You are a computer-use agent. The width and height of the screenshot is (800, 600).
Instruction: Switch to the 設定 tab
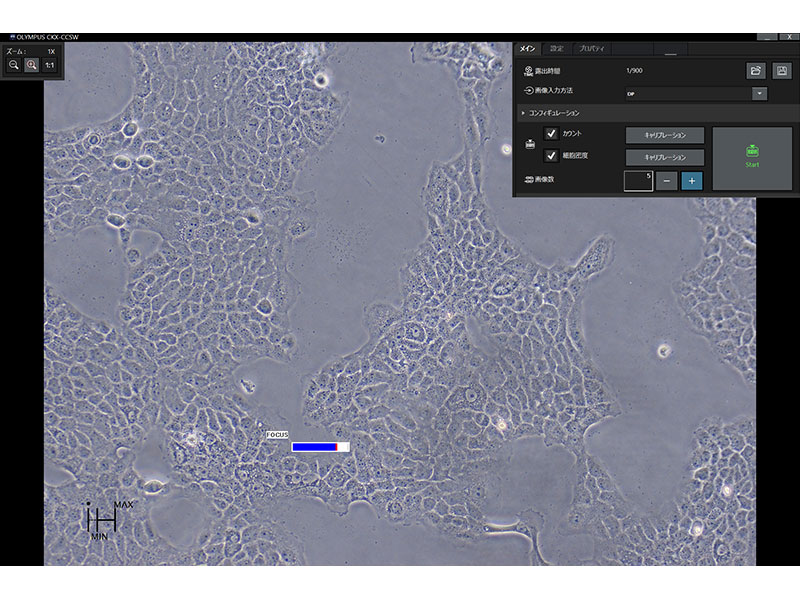click(x=557, y=48)
